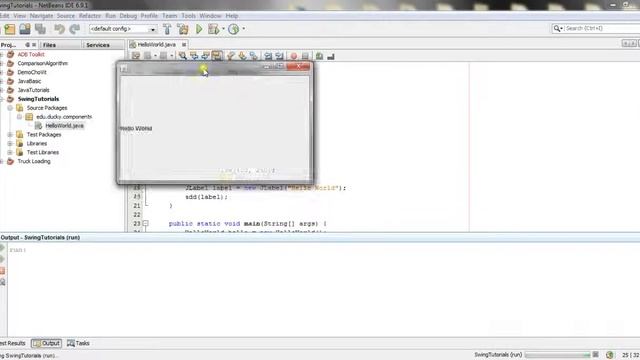The image size is (640, 360).
Task: Open the Debug menu
Action: pos(128,16)
